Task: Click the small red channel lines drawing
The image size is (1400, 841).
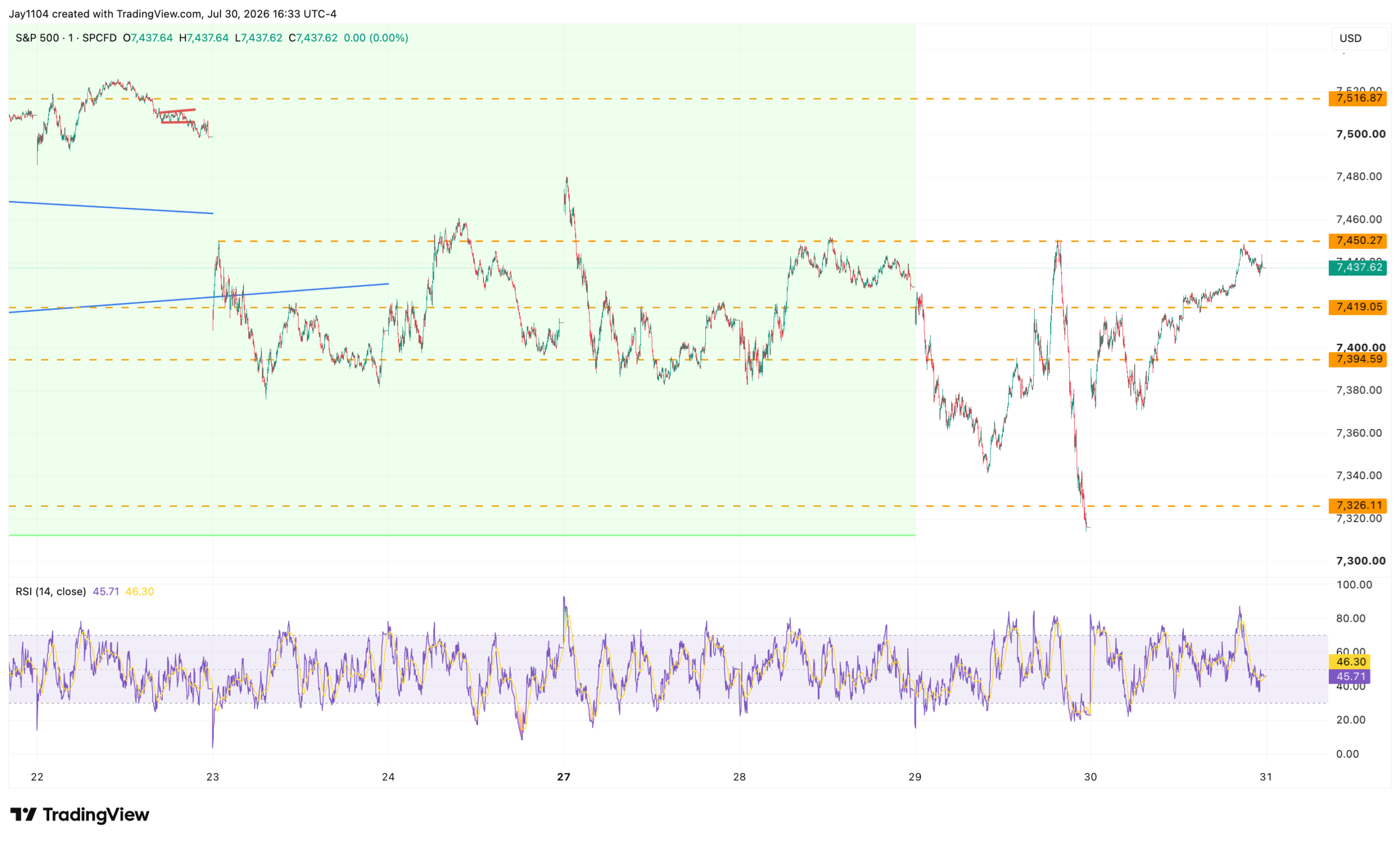Action: pos(177,115)
